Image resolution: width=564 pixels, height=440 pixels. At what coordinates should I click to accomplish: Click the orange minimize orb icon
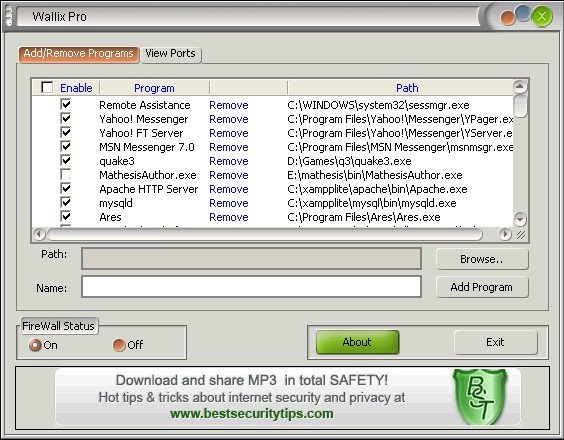tap(508, 19)
